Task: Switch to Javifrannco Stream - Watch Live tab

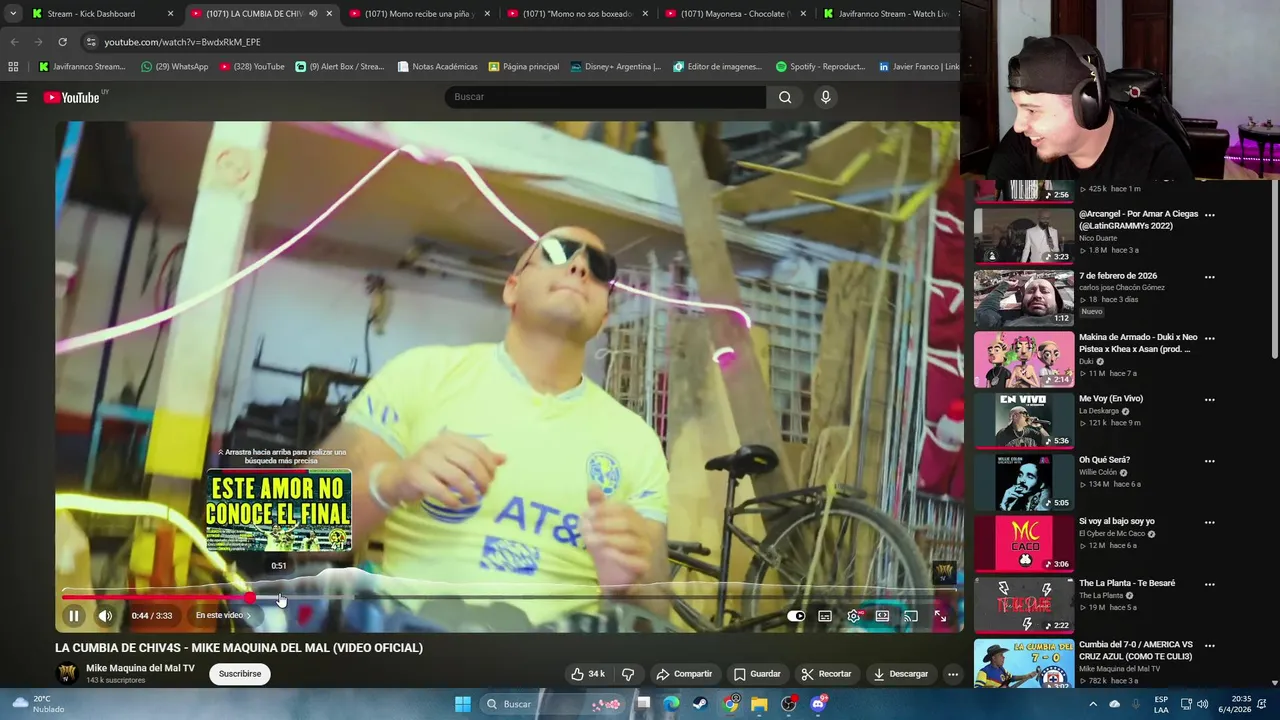Action: (888, 14)
